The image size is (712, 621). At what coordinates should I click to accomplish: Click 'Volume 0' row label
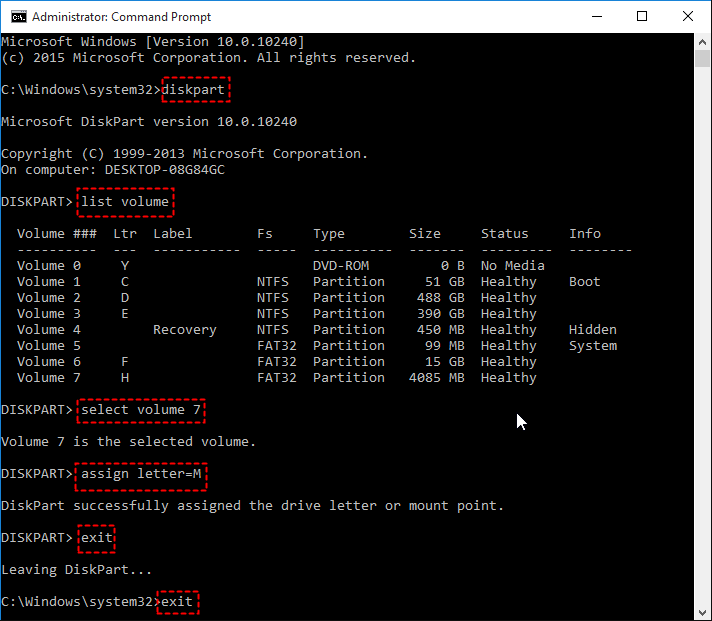[x=49, y=266]
